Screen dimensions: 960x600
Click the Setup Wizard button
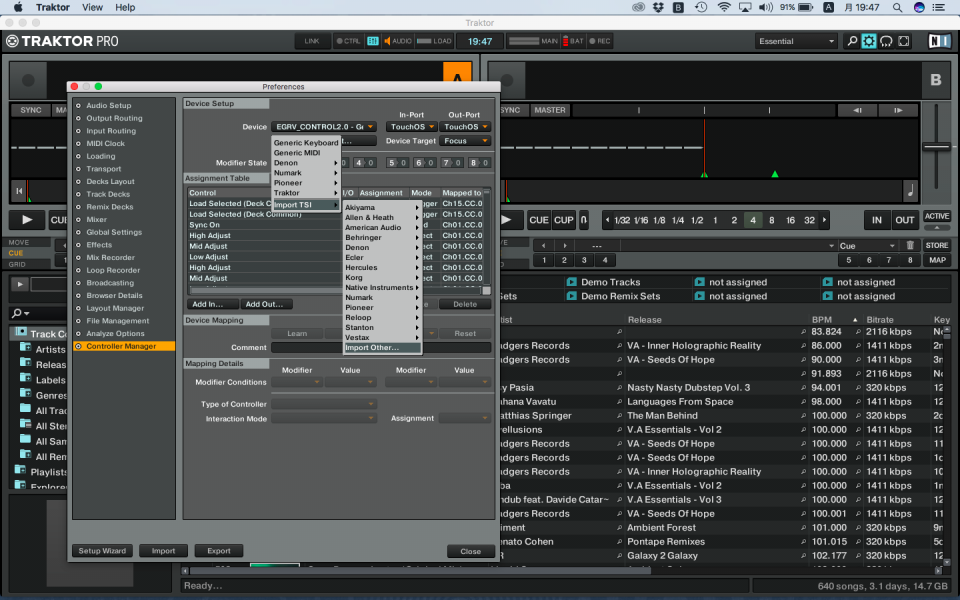pos(102,551)
